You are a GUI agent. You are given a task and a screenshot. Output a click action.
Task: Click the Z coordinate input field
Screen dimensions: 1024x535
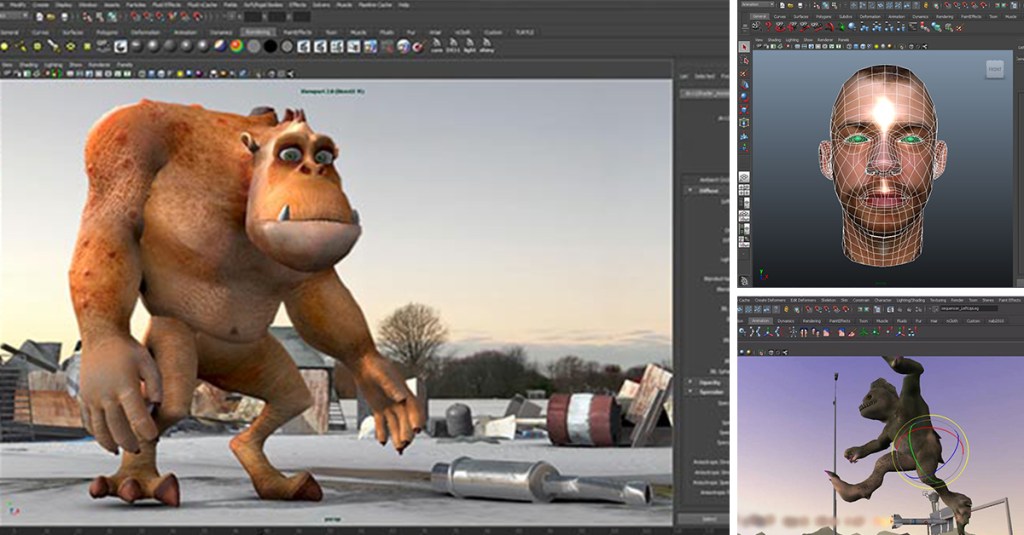tap(302, 16)
